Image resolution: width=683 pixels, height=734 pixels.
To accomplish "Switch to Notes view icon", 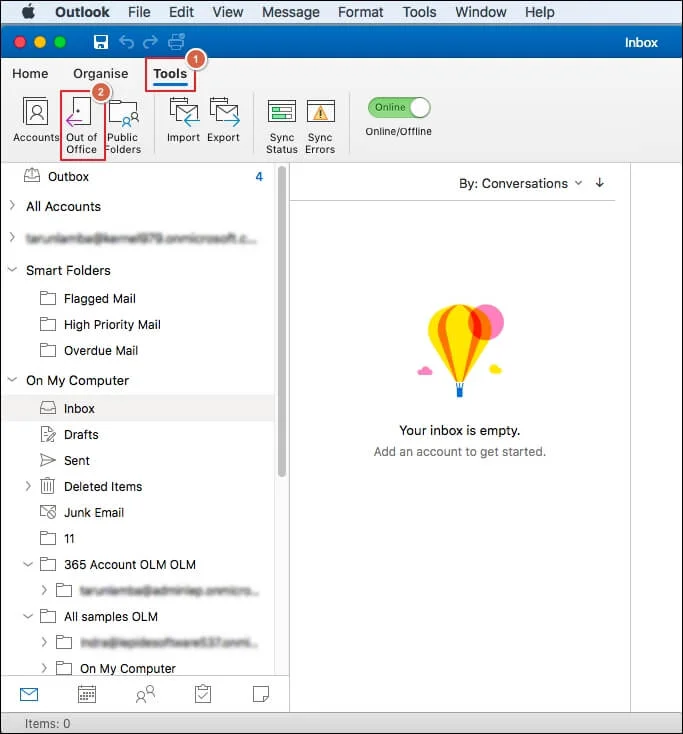I will click(261, 694).
